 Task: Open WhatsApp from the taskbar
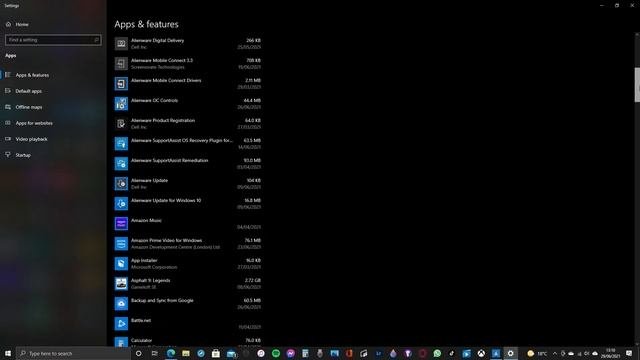[437, 353]
